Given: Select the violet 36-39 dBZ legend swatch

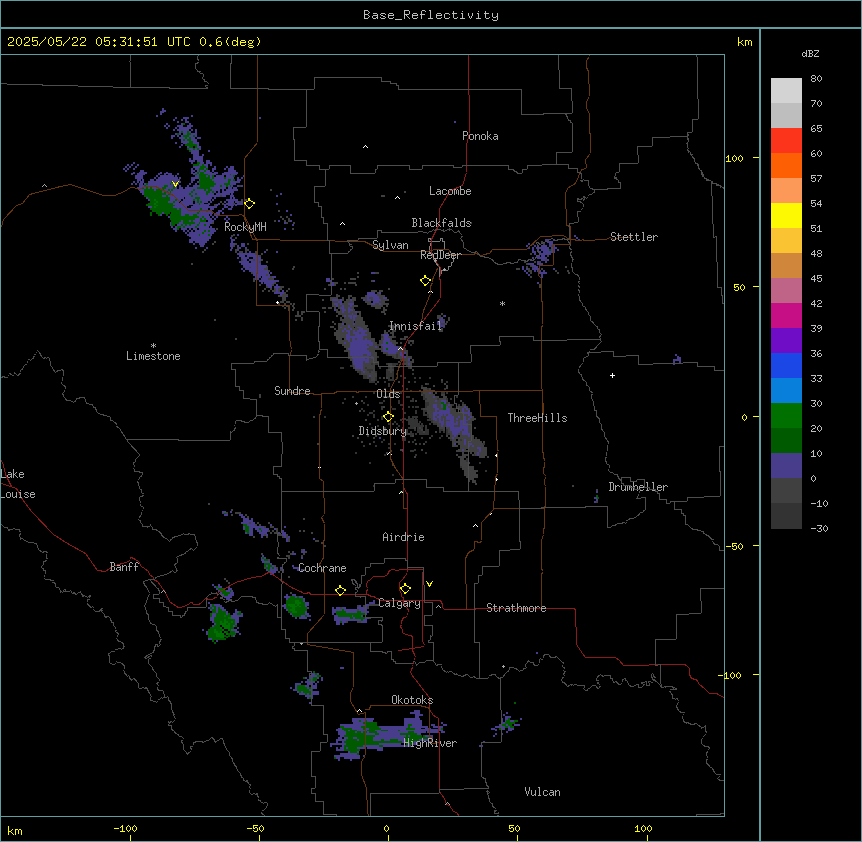Looking at the screenshot, I should pyautogui.click(x=786, y=341).
